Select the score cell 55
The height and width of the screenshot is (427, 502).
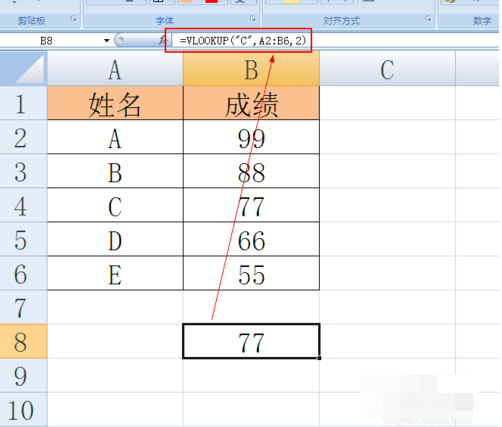251,273
